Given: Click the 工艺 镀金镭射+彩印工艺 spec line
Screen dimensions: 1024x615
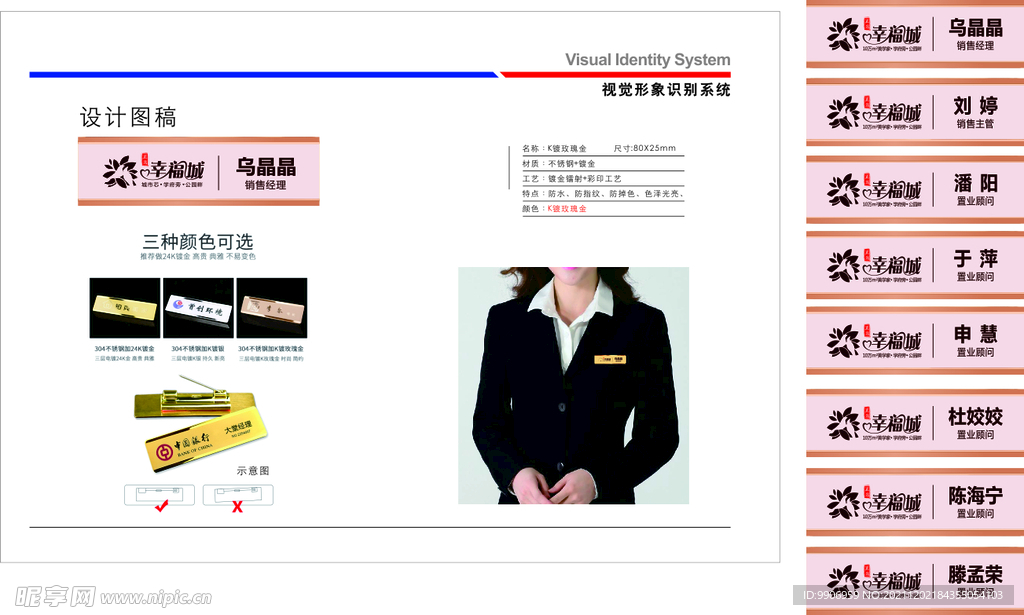Looking at the screenshot, I should [571, 178].
